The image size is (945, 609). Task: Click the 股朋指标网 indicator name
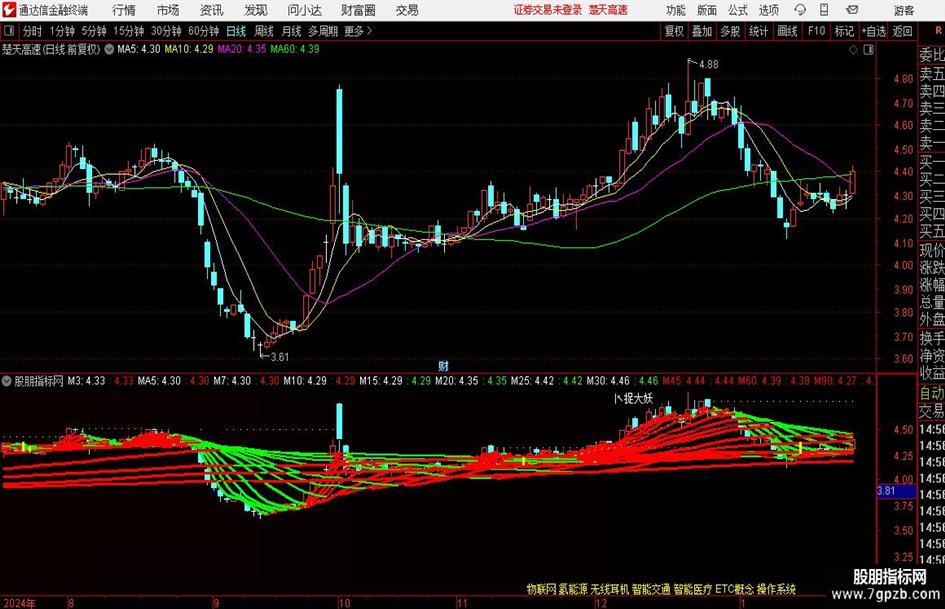point(39,381)
